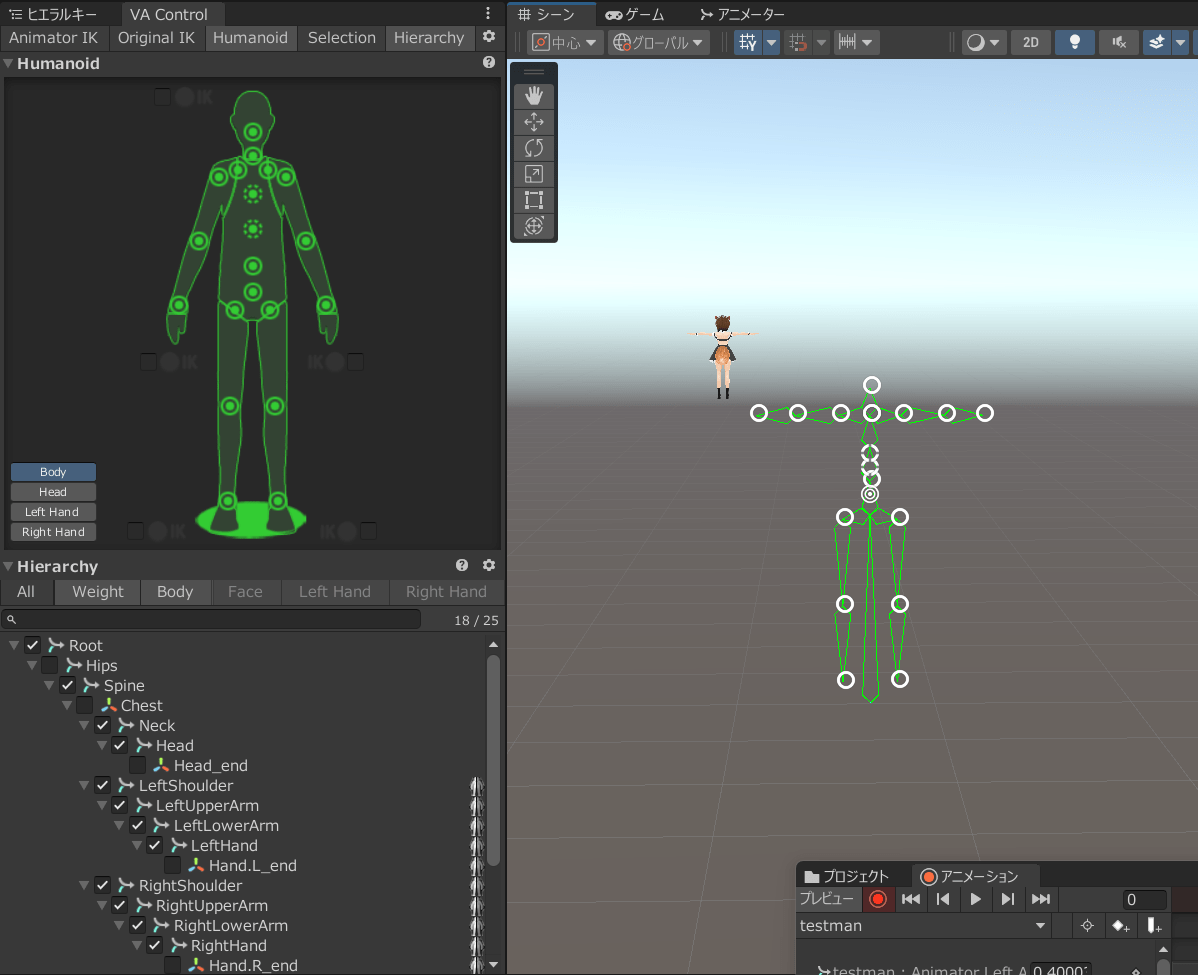The width and height of the screenshot is (1198, 975).
Task: Select the Rotate tool in scene toolbar
Action: point(534,148)
